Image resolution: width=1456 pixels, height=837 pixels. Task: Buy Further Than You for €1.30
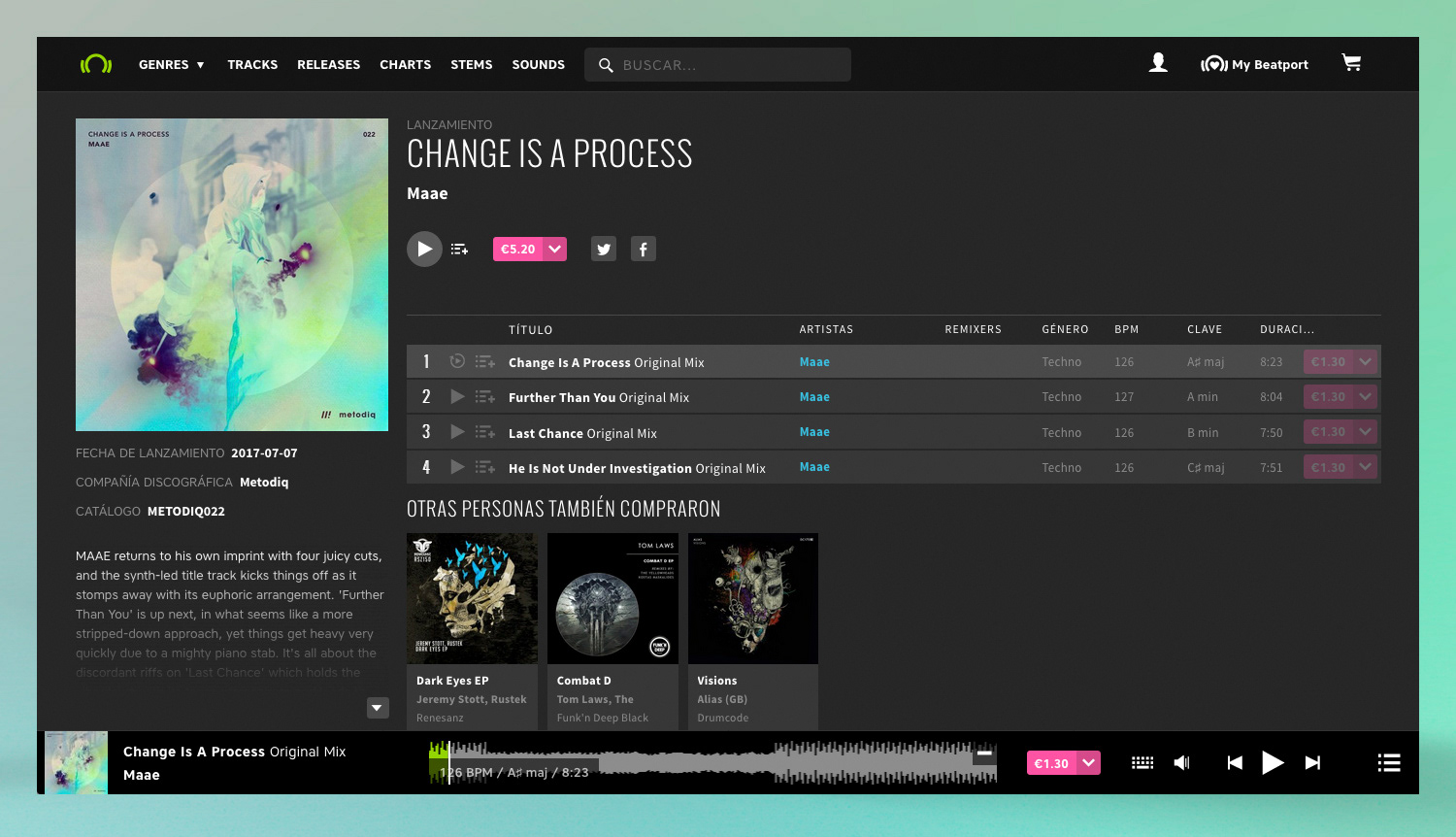click(1329, 397)
